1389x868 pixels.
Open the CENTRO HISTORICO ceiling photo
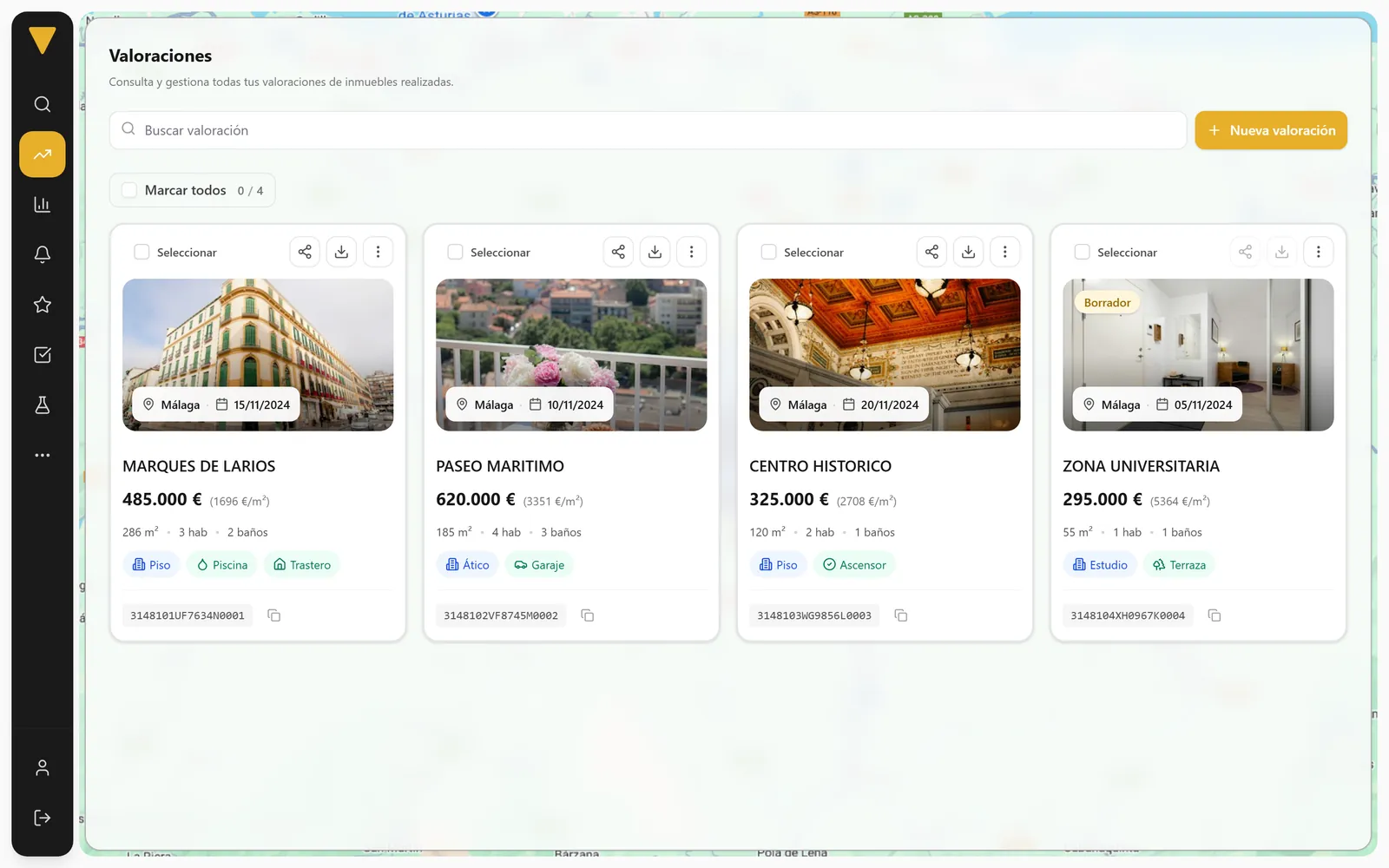click(x=885, y=354)
